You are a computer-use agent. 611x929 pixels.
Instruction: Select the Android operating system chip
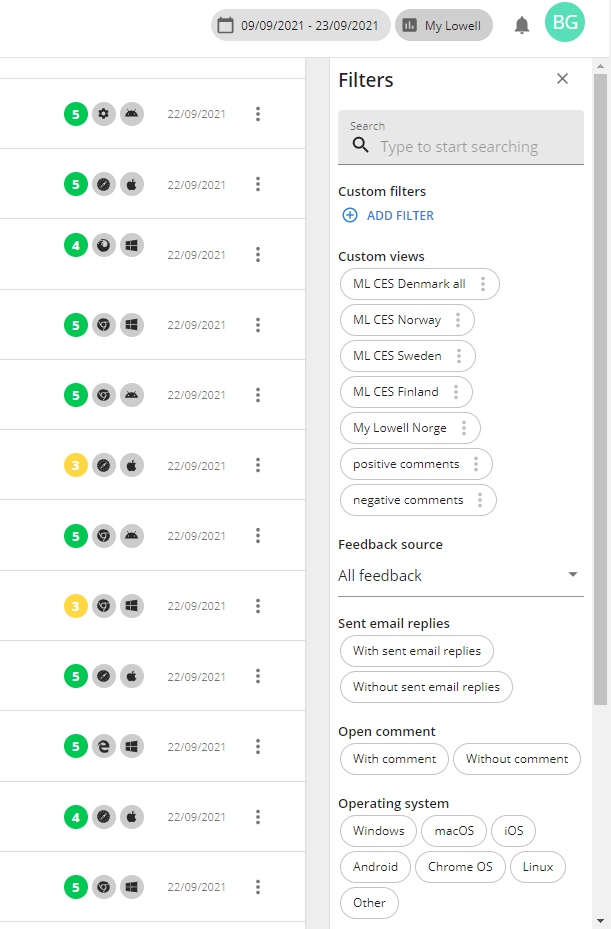coord(375,867)
